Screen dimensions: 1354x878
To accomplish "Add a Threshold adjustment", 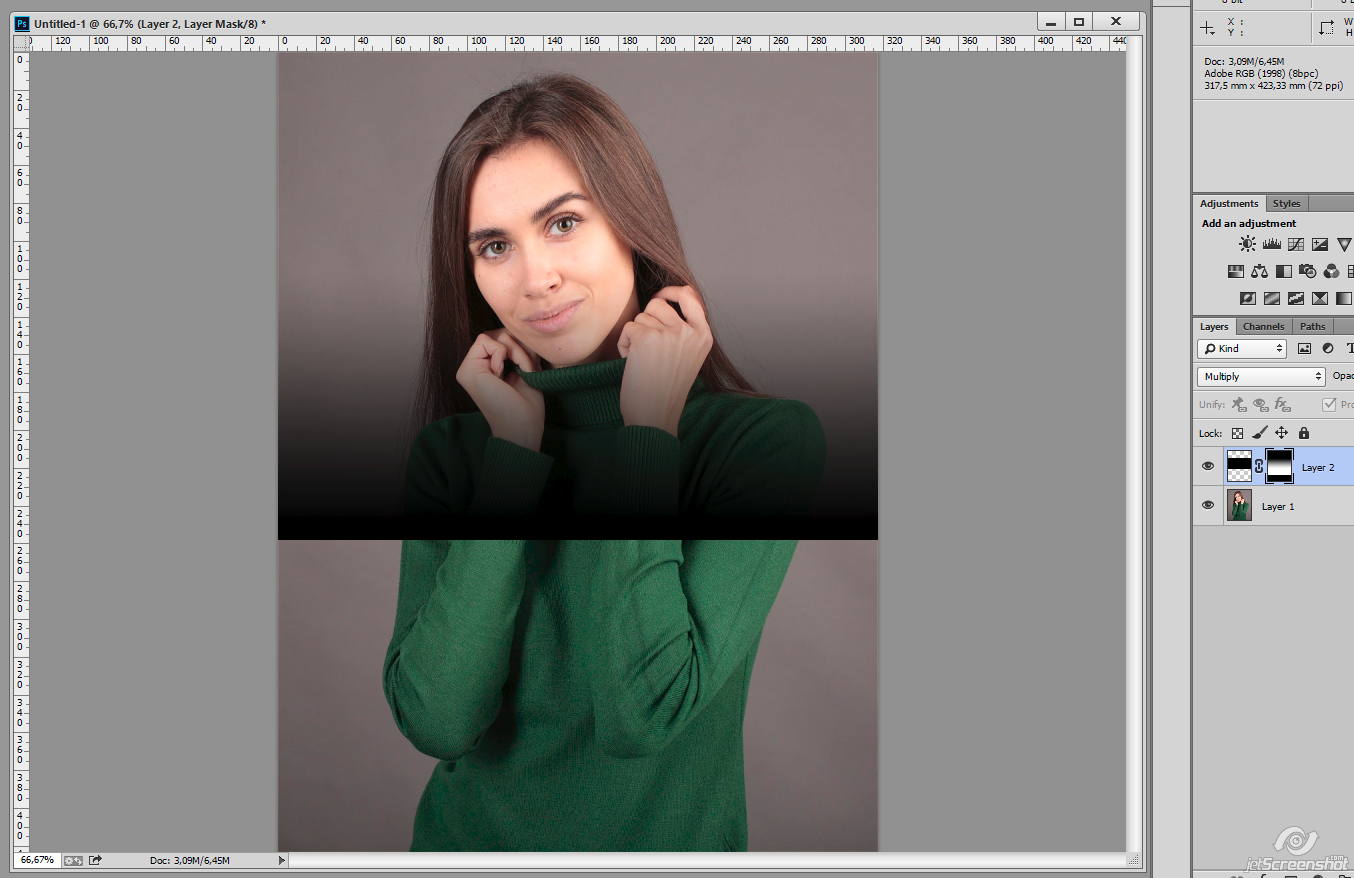I will point(1296,298).
